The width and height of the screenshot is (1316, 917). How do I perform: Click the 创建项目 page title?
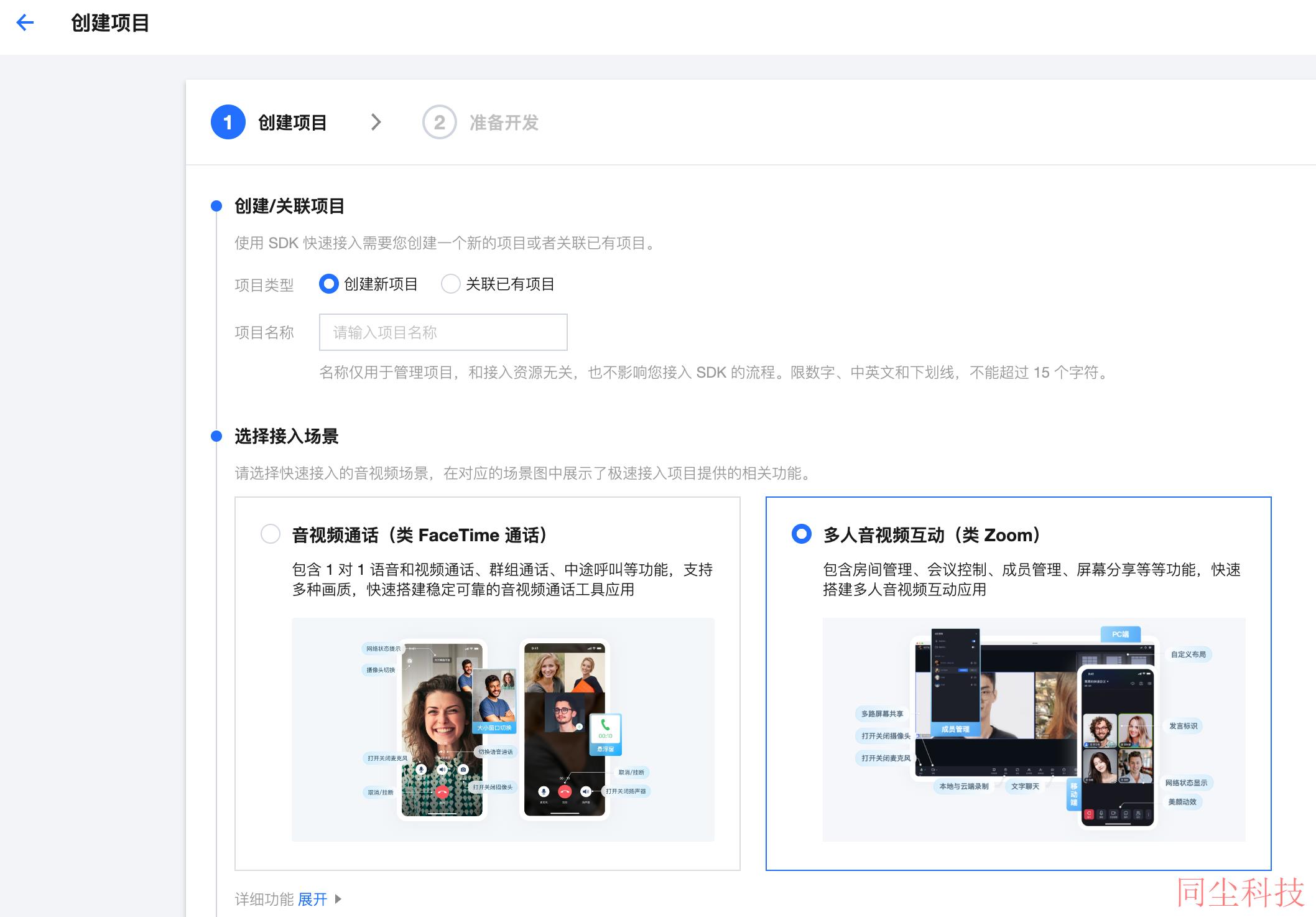(x=110, y=23)
